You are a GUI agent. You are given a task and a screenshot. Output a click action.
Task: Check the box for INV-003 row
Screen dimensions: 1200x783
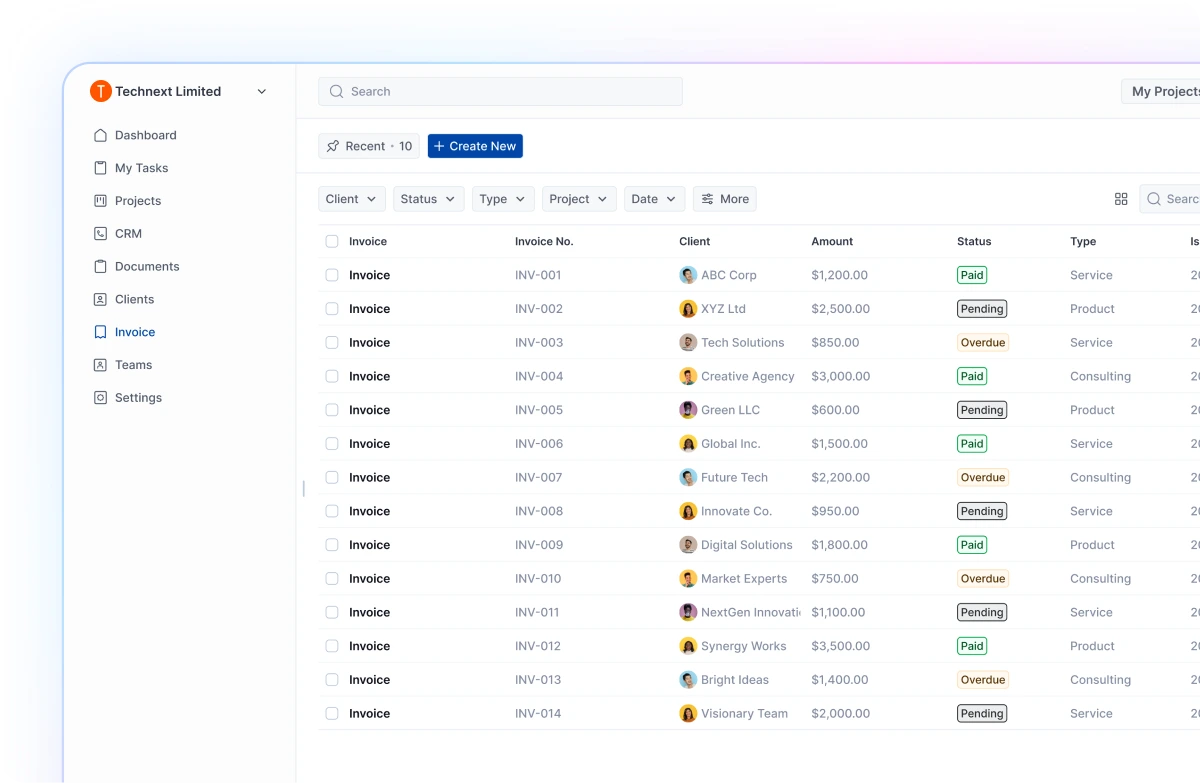[x=332, y=342]
